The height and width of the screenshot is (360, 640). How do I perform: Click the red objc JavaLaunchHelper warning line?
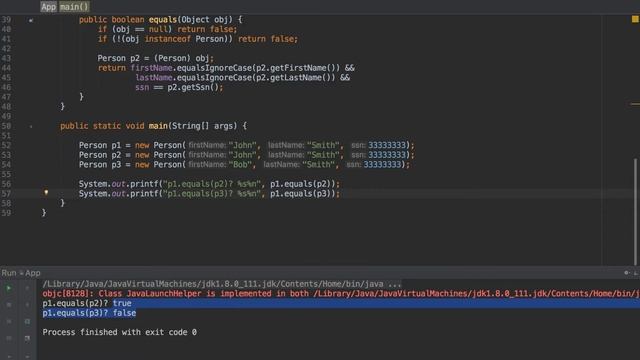click(341, 293)
